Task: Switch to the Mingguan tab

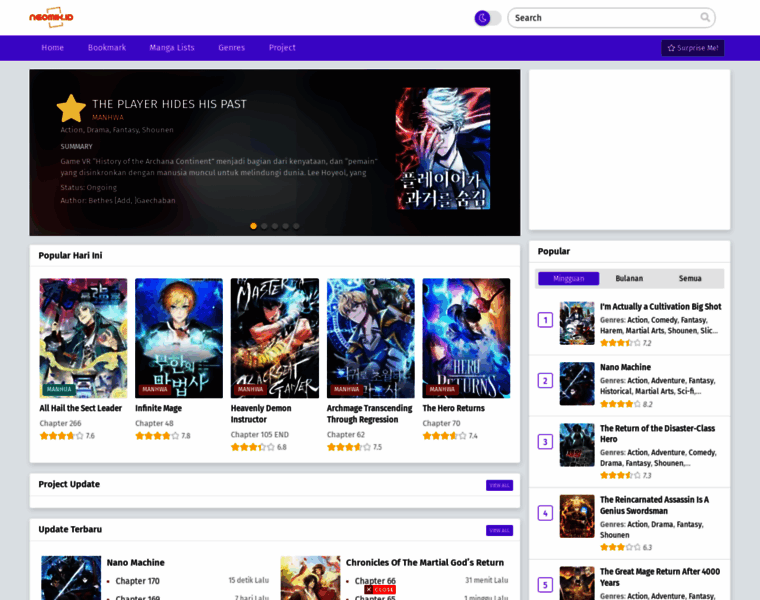Action: [569, 278]
